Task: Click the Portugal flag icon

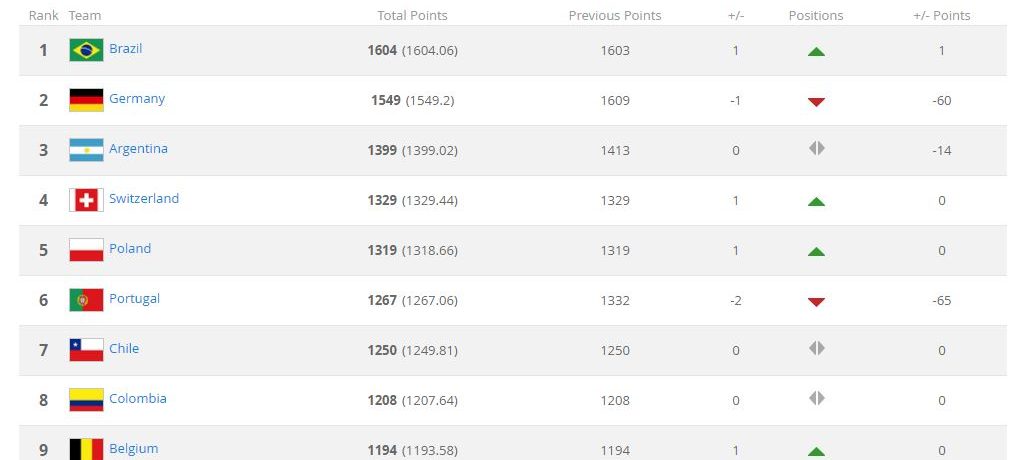Action: (x=86, y=300)
